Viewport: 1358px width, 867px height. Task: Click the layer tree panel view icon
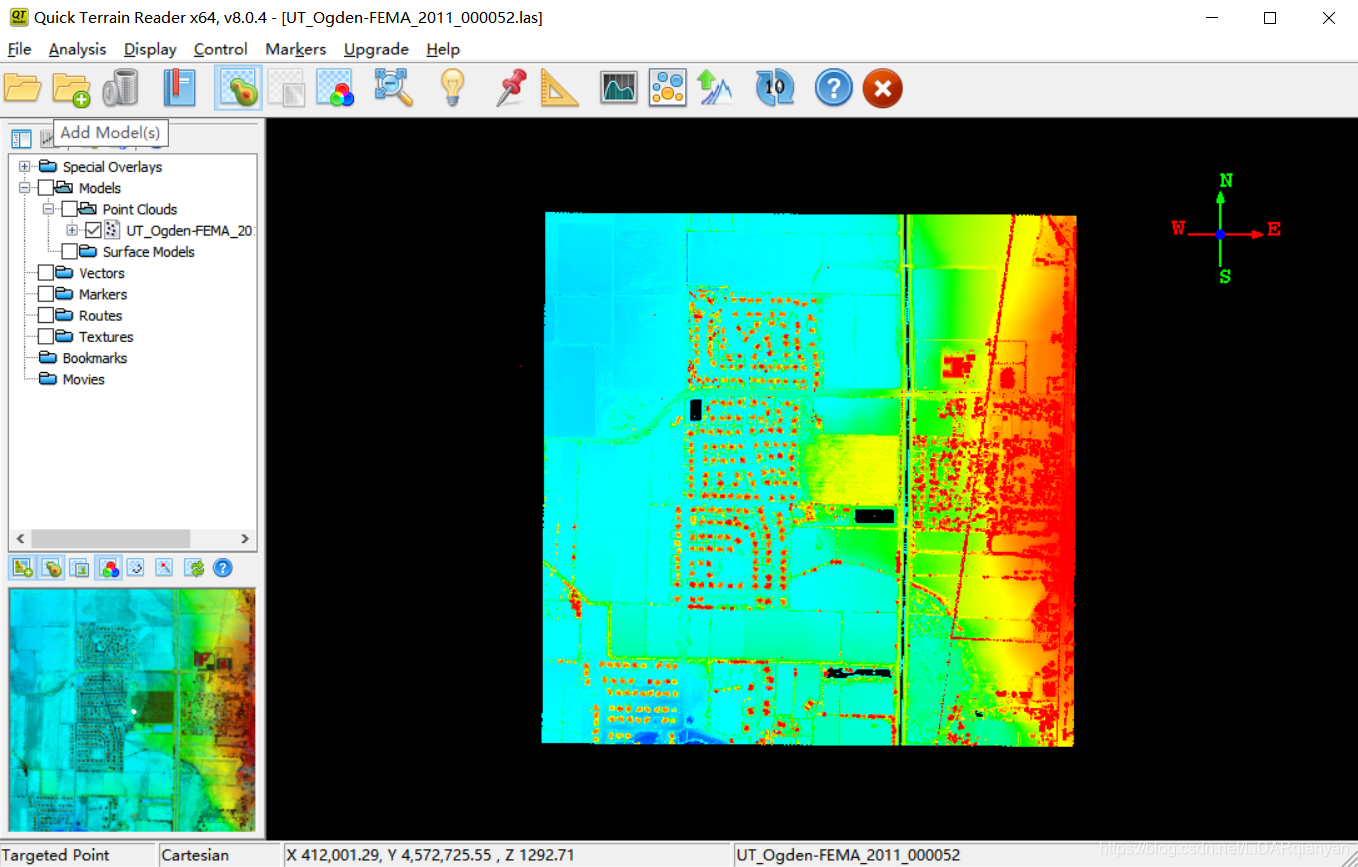[21, 138]
